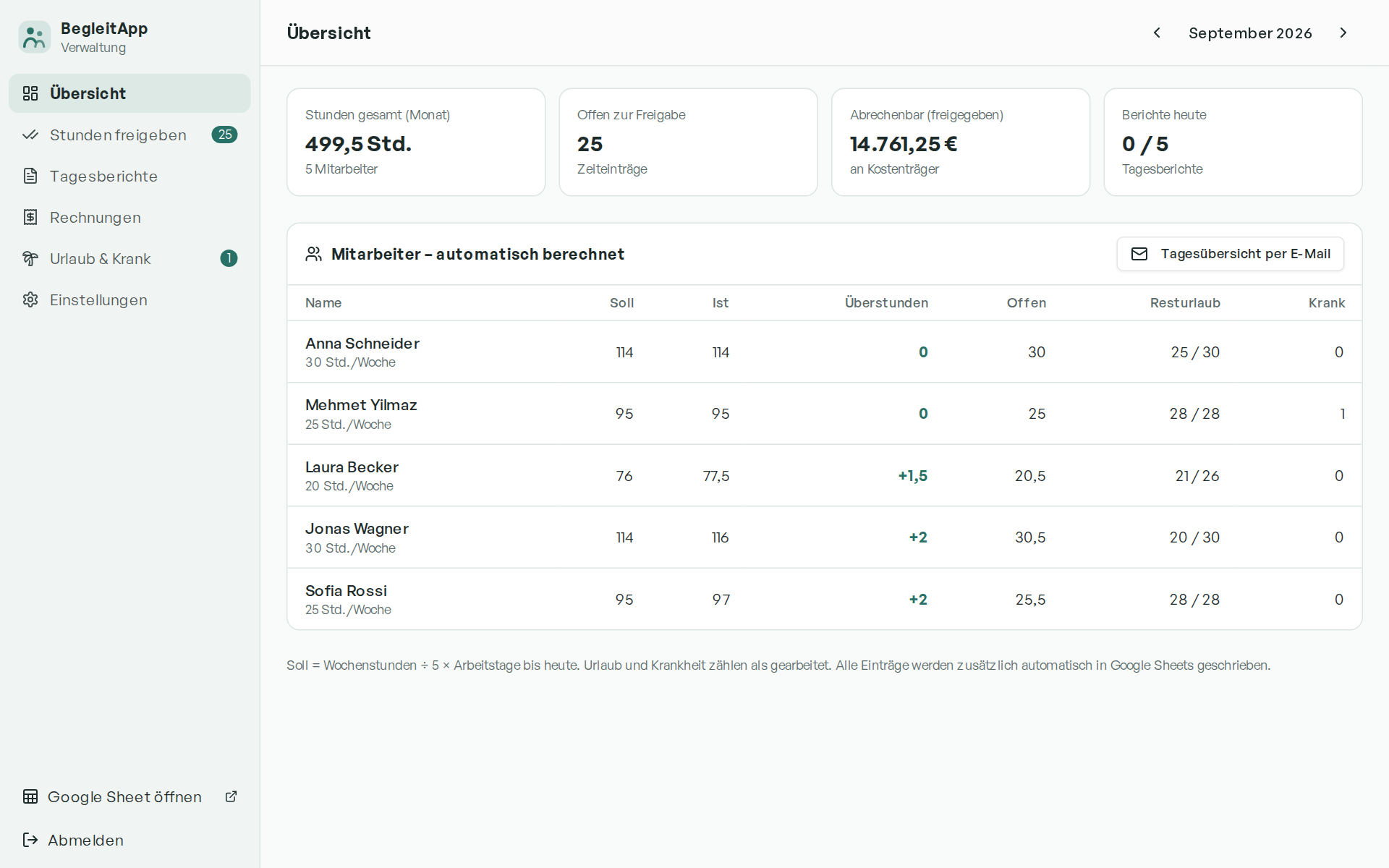This screenshot has height=868, width=1389.
Task: Click the Tagesberichte document icon
Action: point(30,176)
